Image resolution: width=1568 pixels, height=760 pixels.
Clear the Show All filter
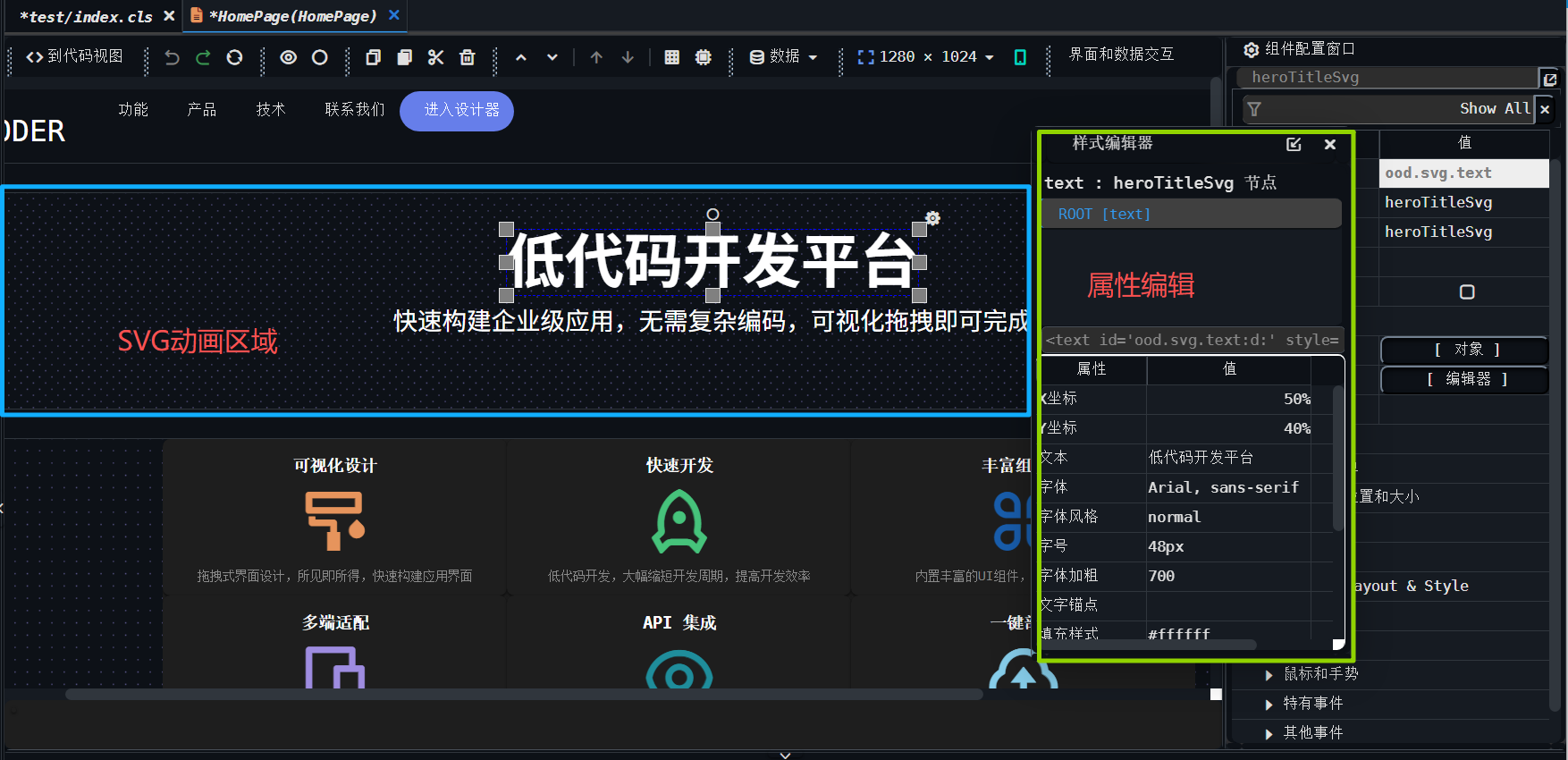(1545, 109)
